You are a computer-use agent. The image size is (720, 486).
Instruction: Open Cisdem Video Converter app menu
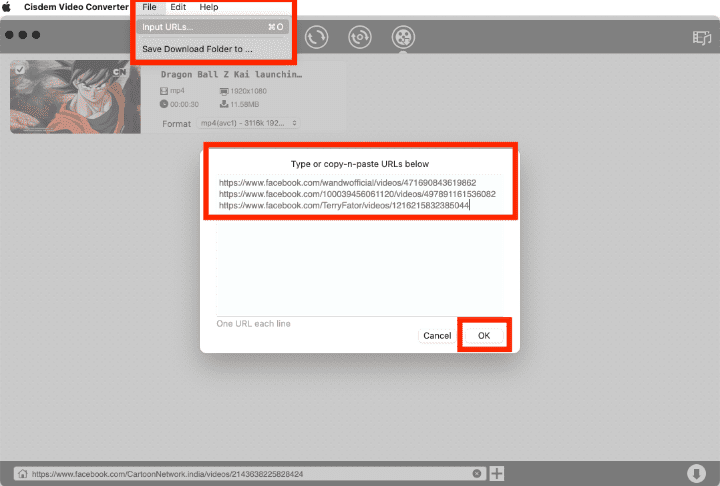(x=76, y=7)
